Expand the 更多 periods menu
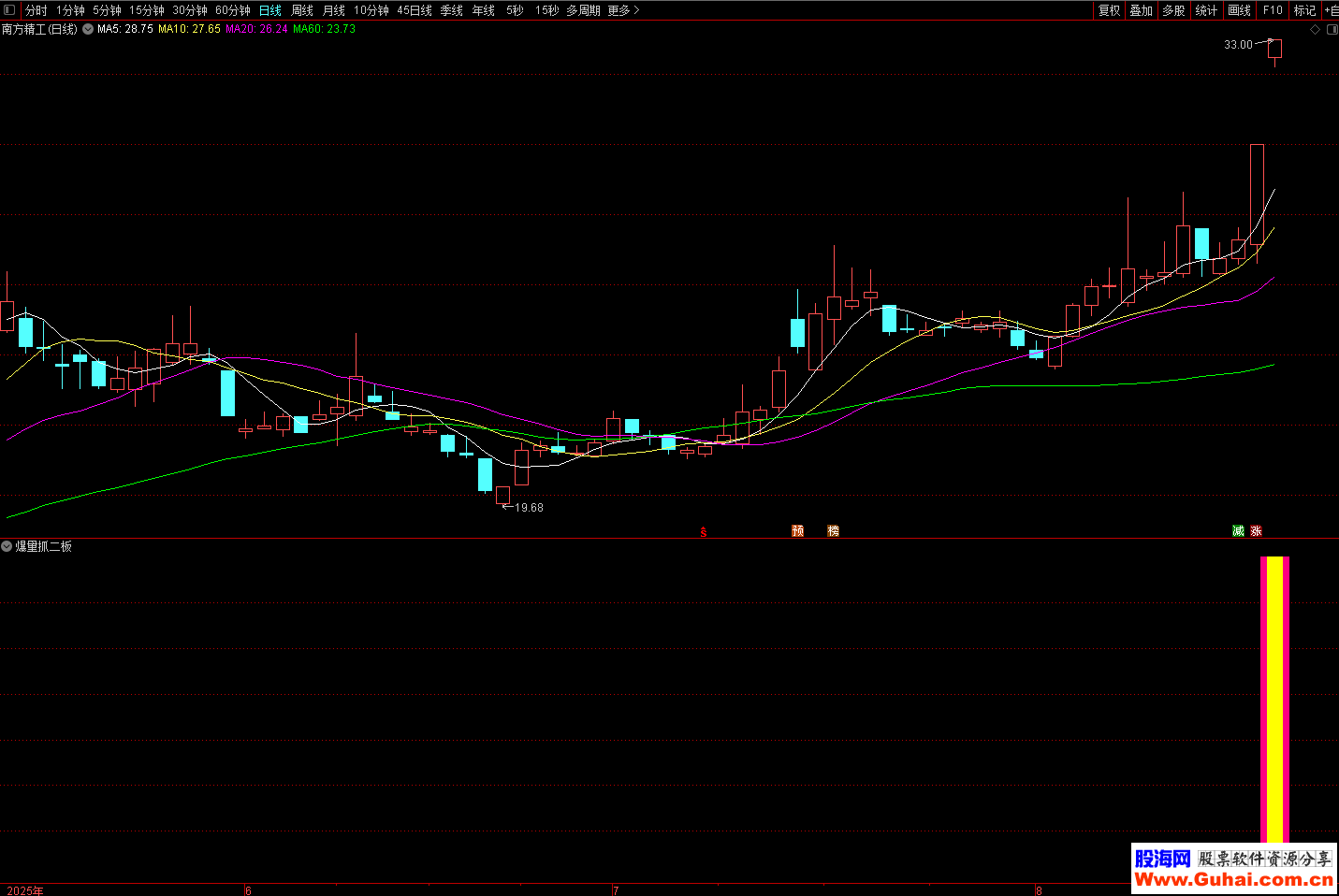This screenshot has width=1339, height=896. (x=623, y=10)
